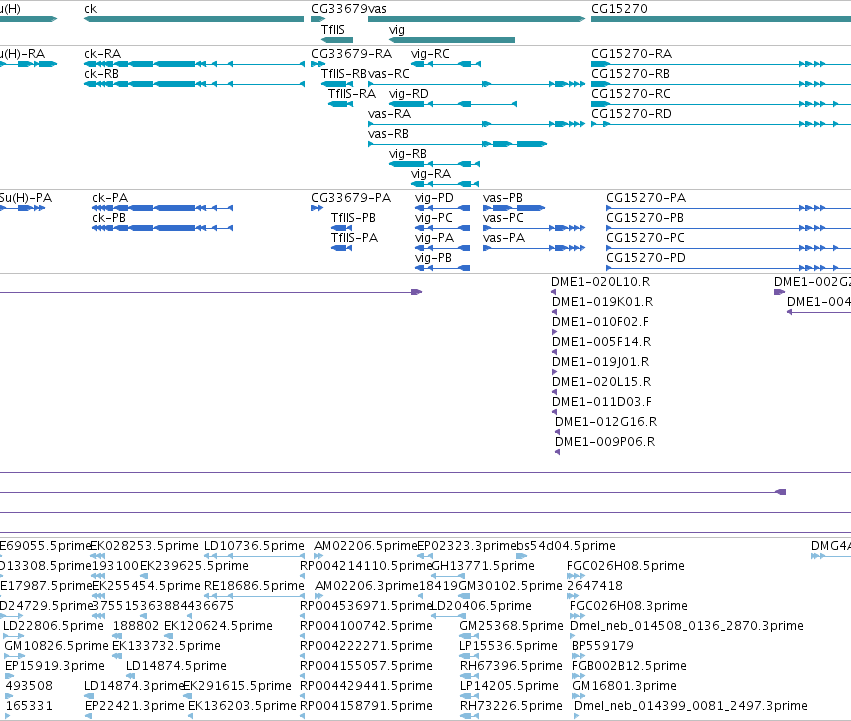
Task: Select transcript label 'vig-RB'
Action: 408,154
